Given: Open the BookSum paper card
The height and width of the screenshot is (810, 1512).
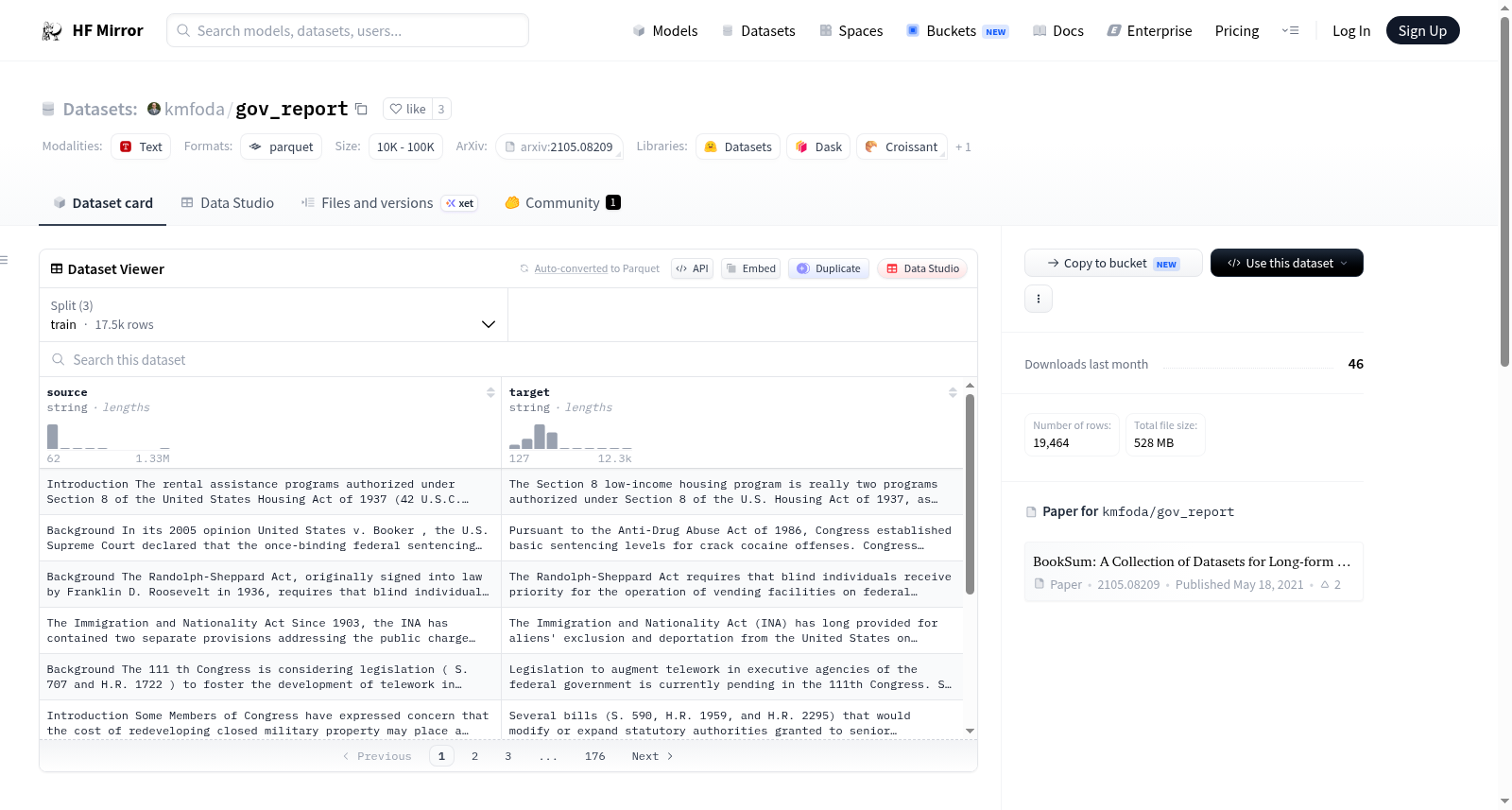Looking at the screenshot, I should pyautogui.click(x=1194, y=572).
